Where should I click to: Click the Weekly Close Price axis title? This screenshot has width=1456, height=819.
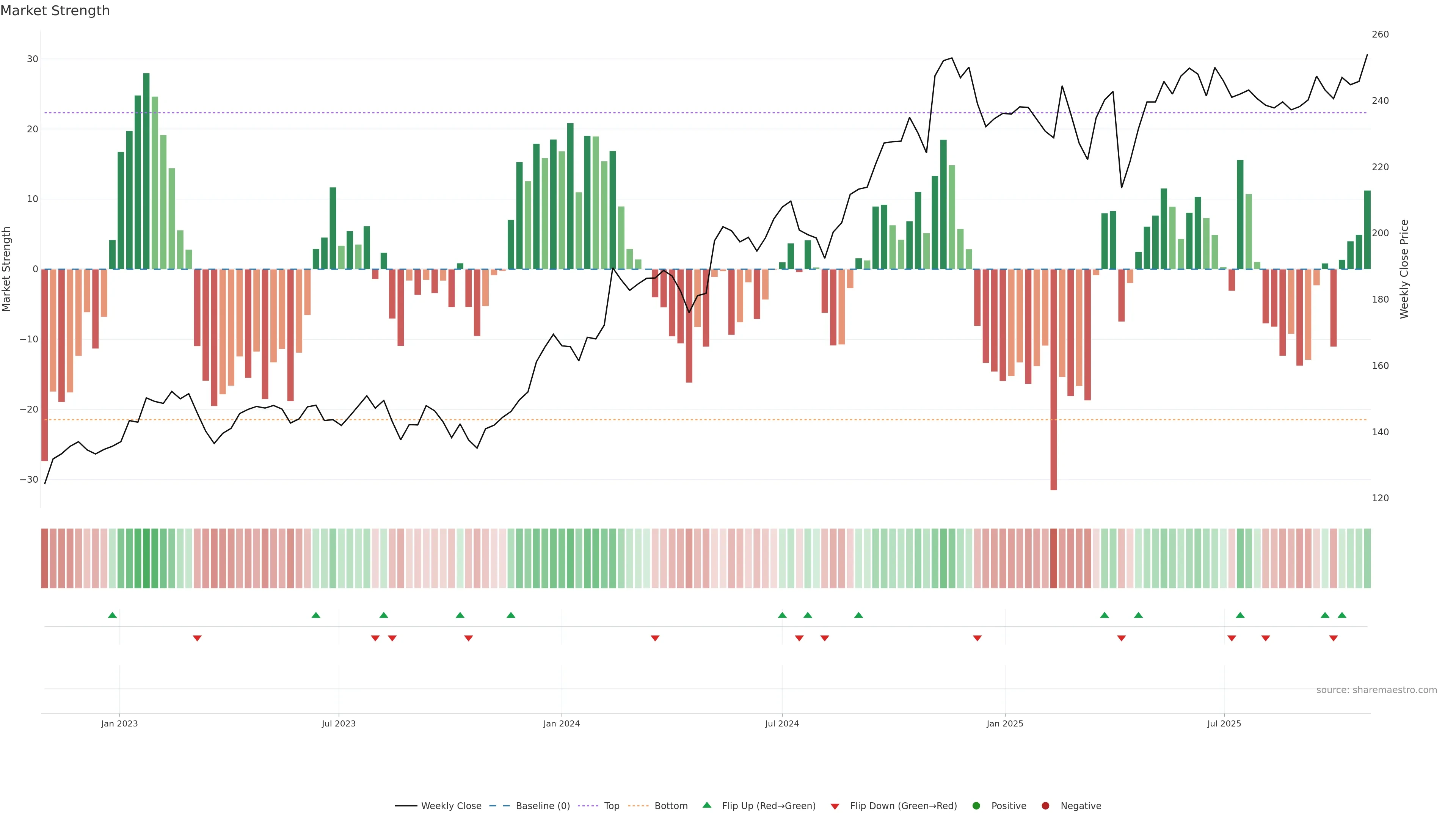1404,269
